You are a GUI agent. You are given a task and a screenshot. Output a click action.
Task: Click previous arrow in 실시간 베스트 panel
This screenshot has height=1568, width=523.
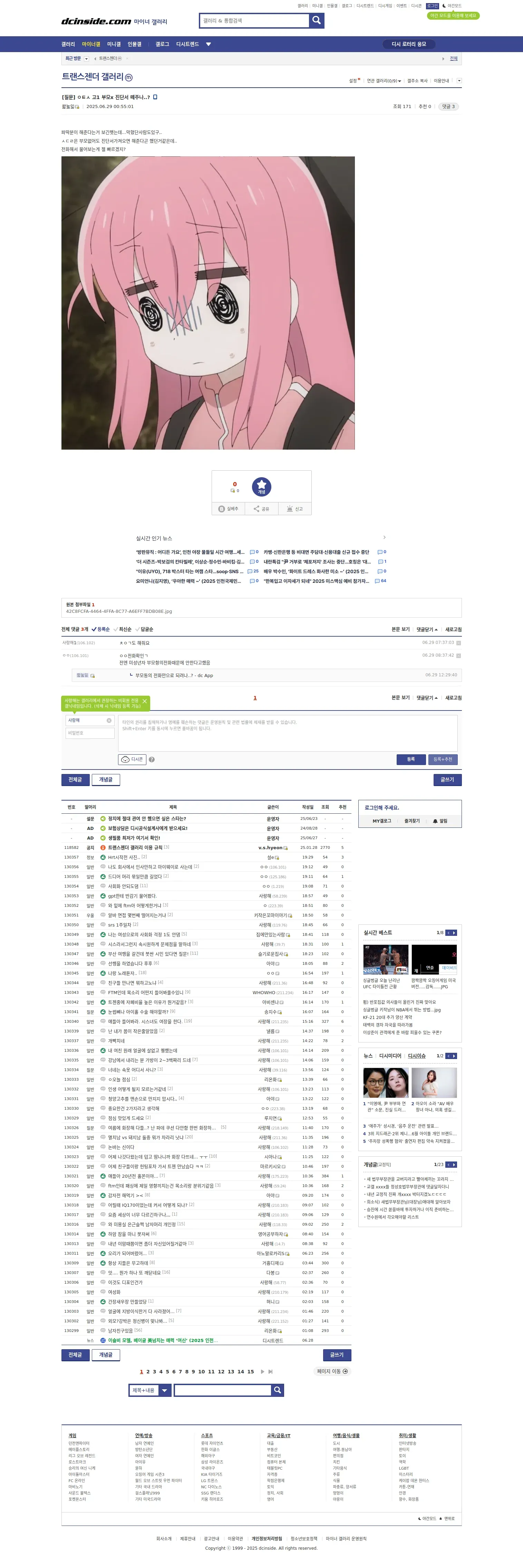(x=448, y=932)
